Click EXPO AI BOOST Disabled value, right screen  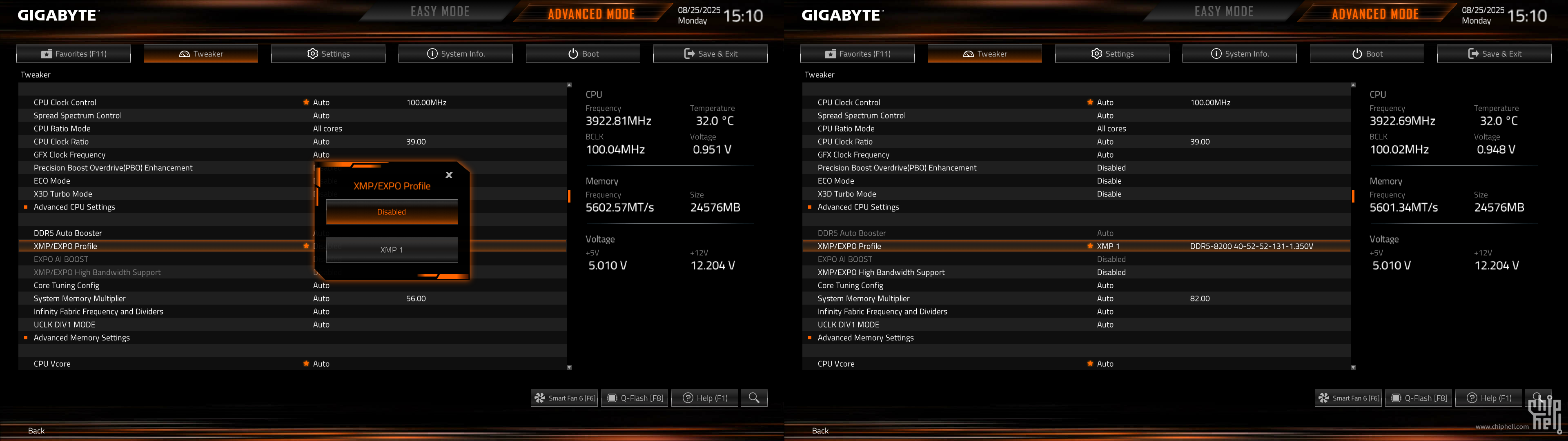pos(1111,259)
